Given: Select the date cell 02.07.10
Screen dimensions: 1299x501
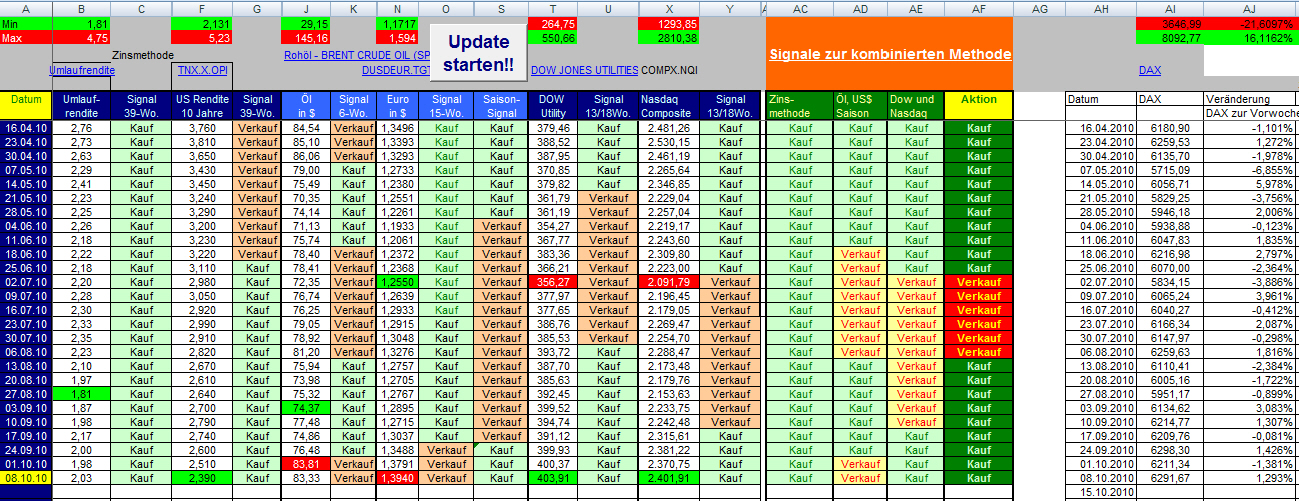Looking at the screenshot, I should click(27, 282).
